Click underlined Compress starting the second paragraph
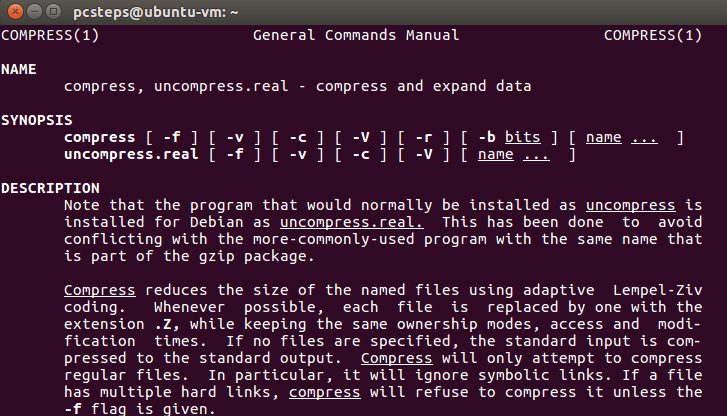 point(100,290)
